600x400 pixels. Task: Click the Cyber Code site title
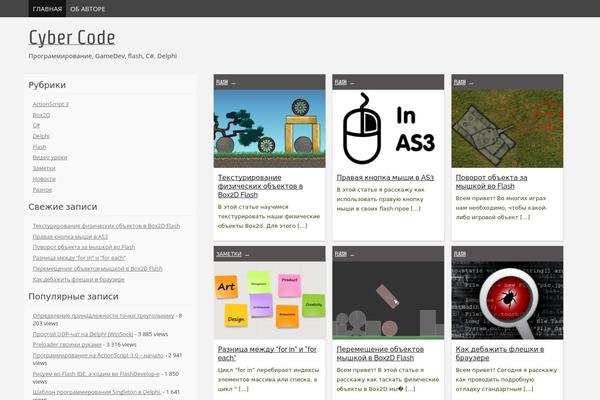(x=72, y=38)
